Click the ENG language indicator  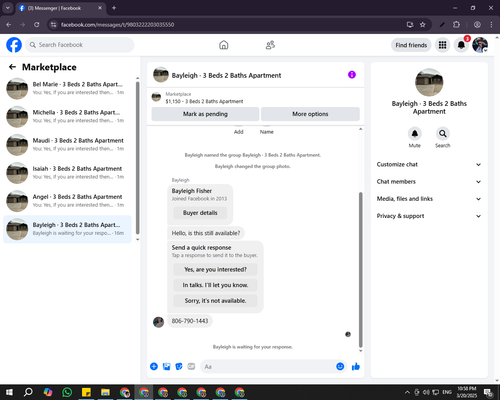pos(447,392)
